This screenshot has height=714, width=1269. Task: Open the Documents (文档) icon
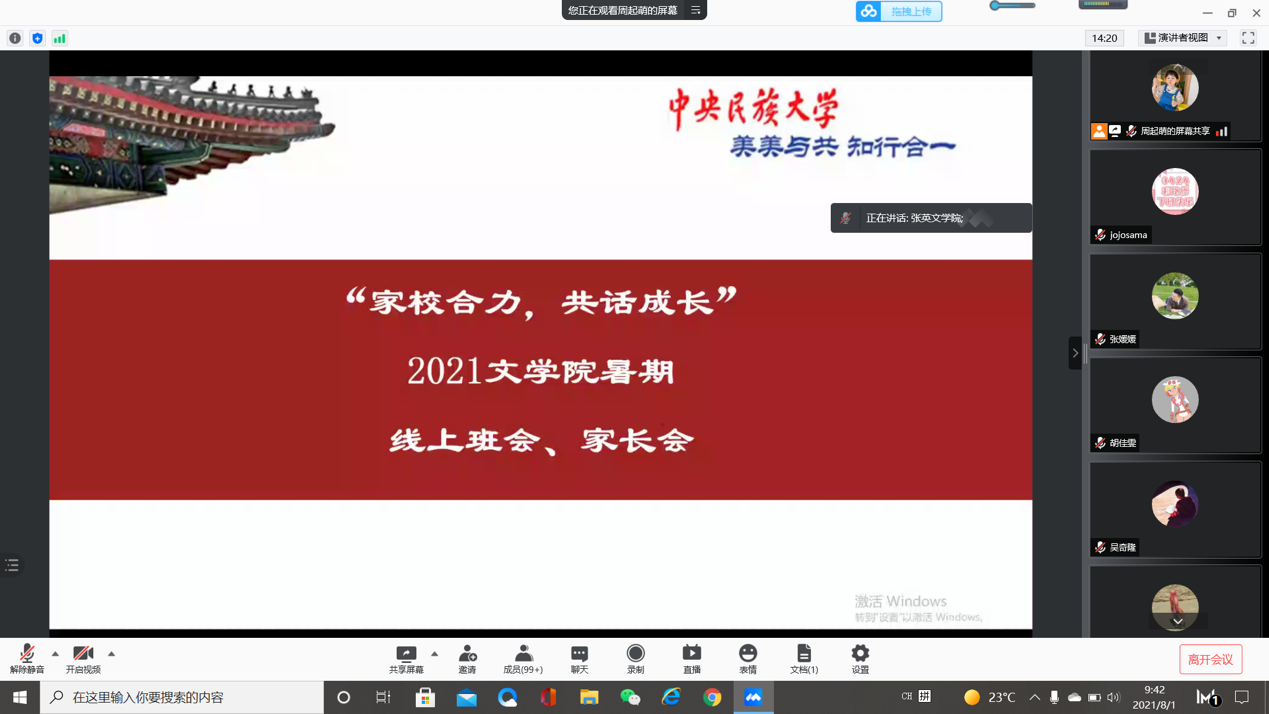803,658
